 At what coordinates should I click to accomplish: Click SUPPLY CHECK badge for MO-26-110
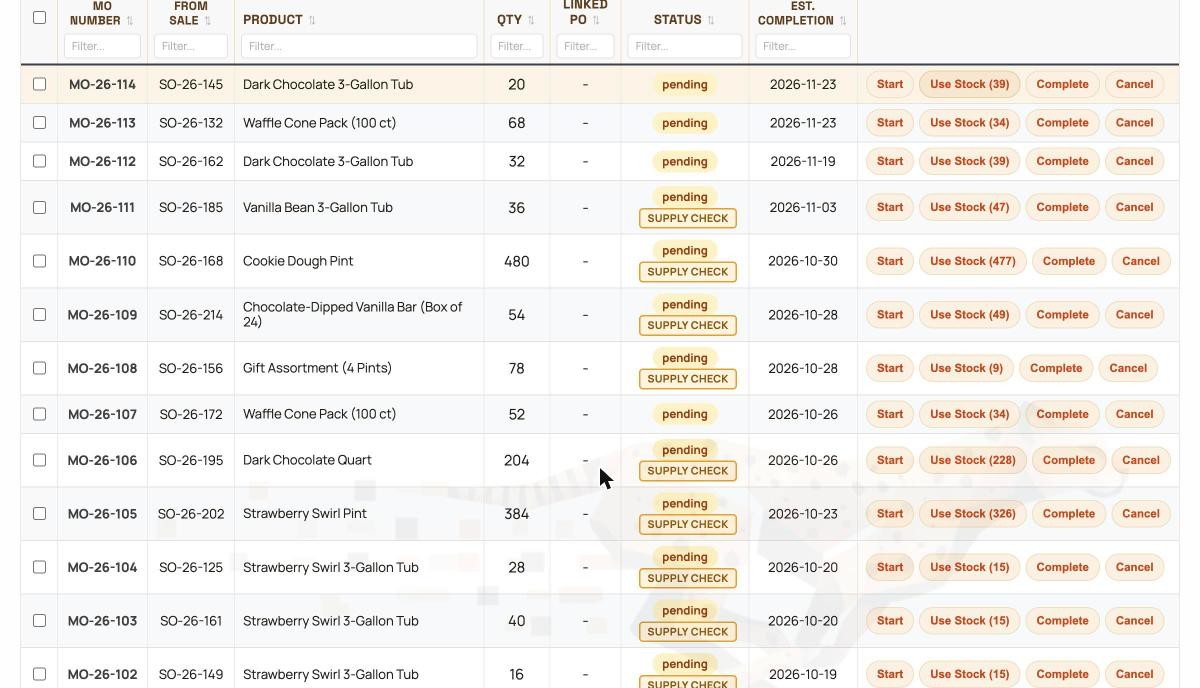[688, 272]
